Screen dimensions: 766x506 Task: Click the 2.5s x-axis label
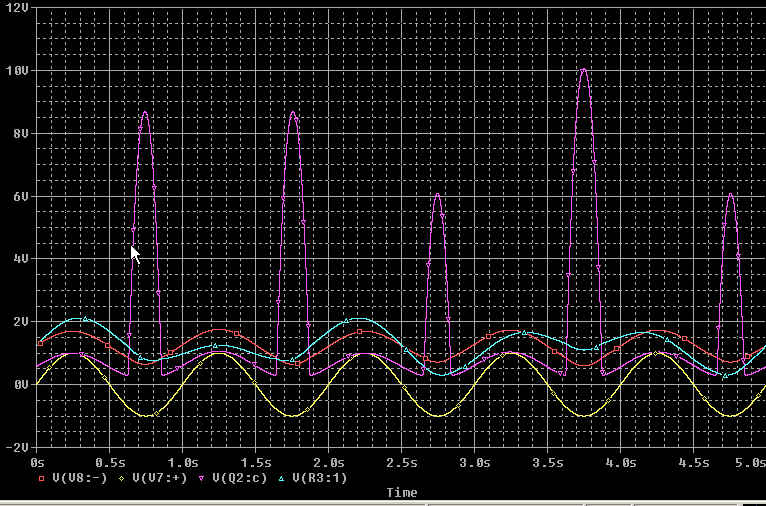(x=402, y=462)
